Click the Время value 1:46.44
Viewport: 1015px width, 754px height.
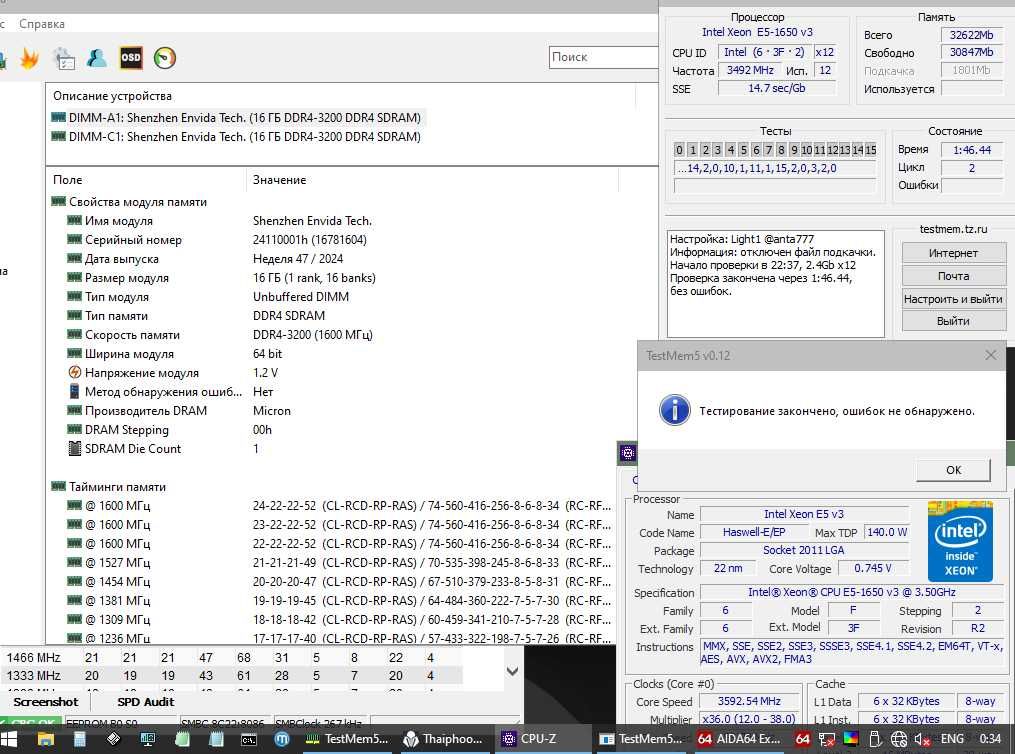tap(972, 150)
